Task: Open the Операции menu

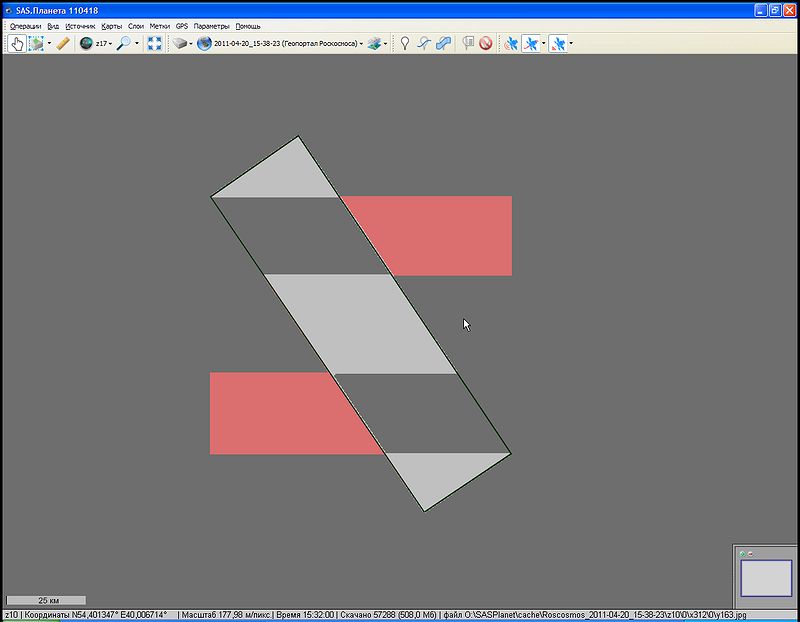Action: [25, 26]
